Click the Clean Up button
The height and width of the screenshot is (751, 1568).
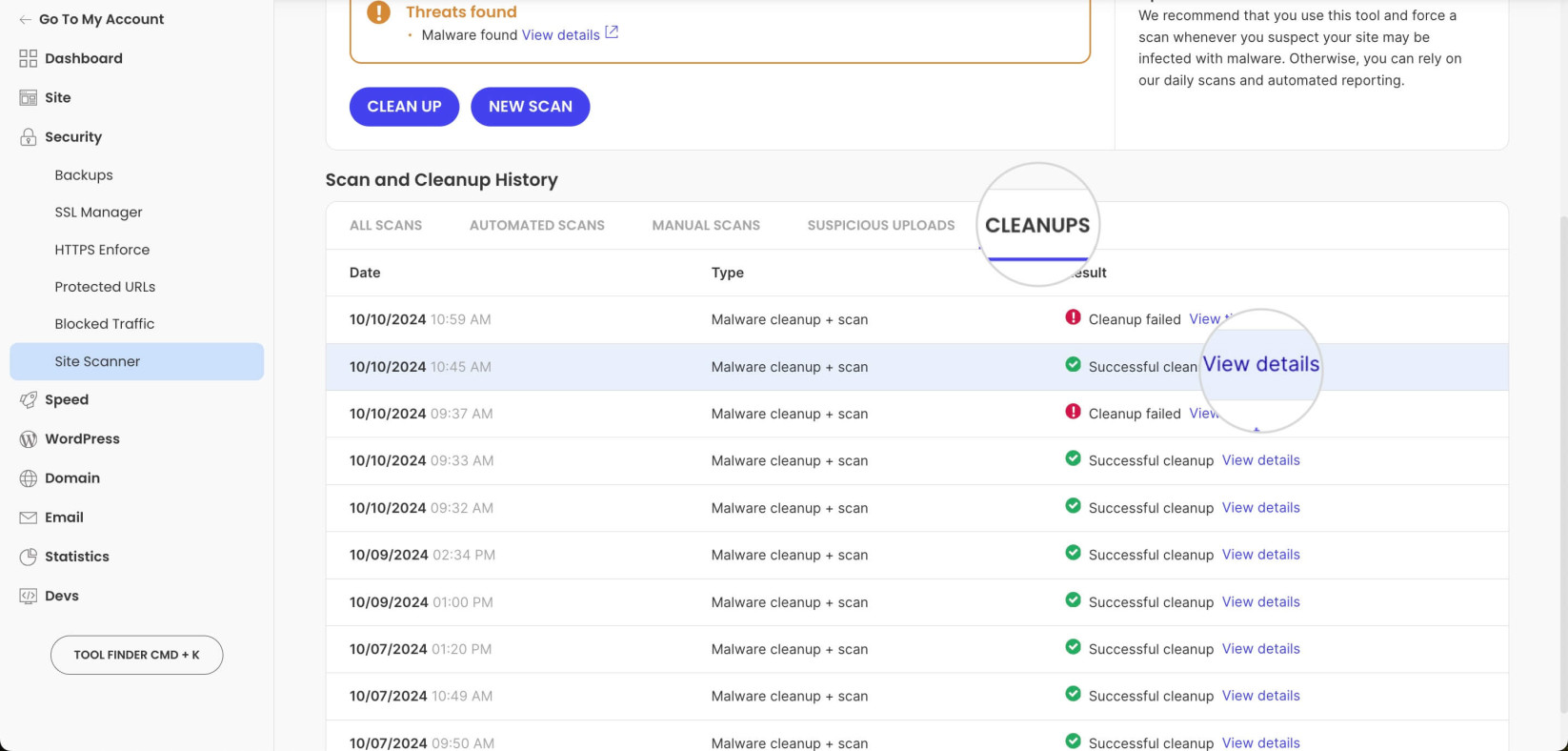pyautogui.click(x=404, y=107)
